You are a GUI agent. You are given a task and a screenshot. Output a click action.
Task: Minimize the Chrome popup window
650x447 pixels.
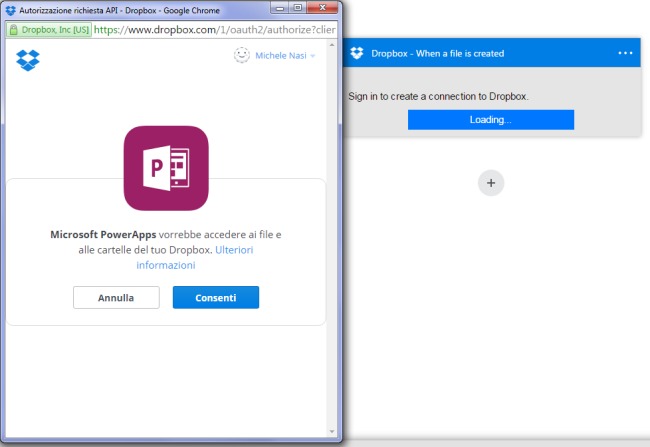pos(280,8)
